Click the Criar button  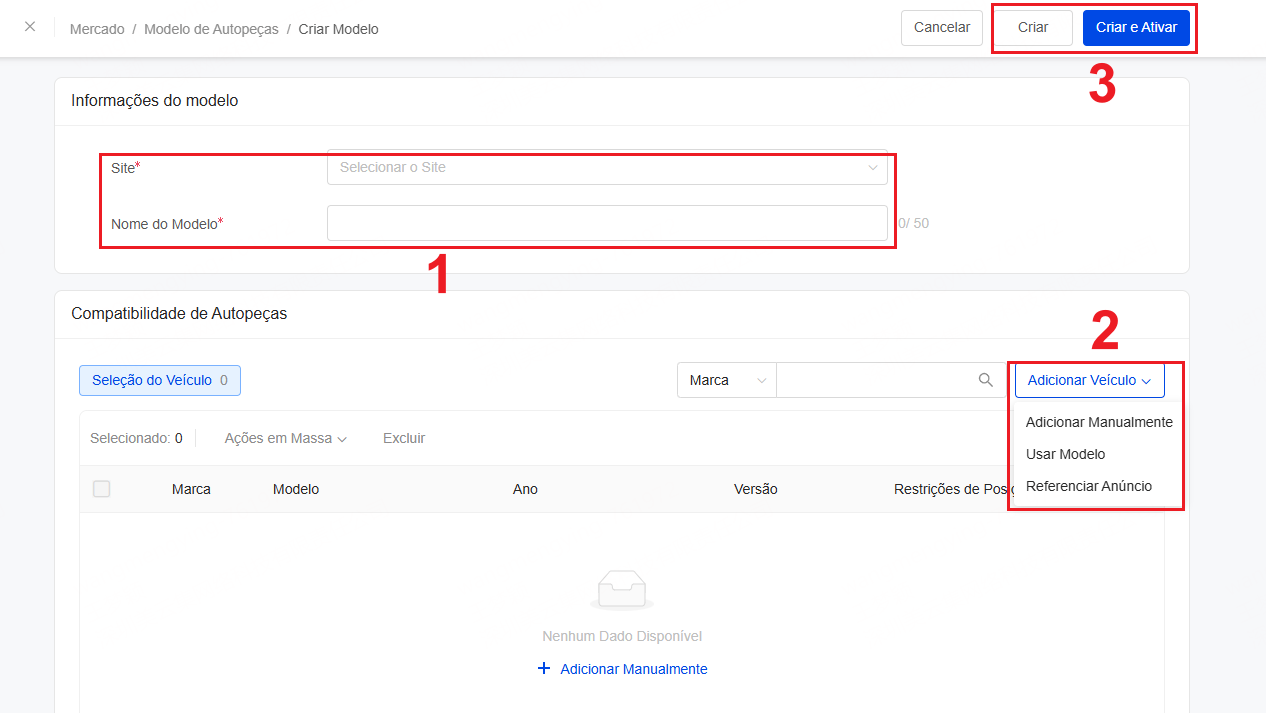1033,28
